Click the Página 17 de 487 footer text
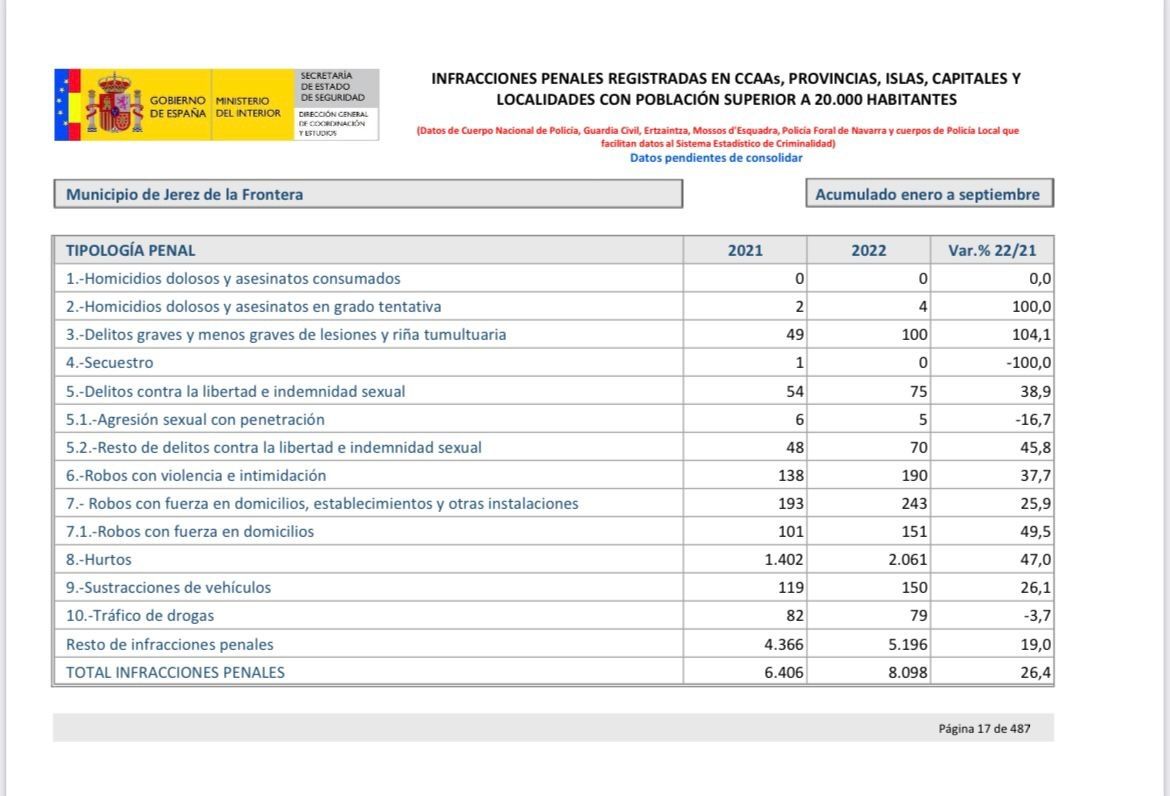 [x=983, y=729]
